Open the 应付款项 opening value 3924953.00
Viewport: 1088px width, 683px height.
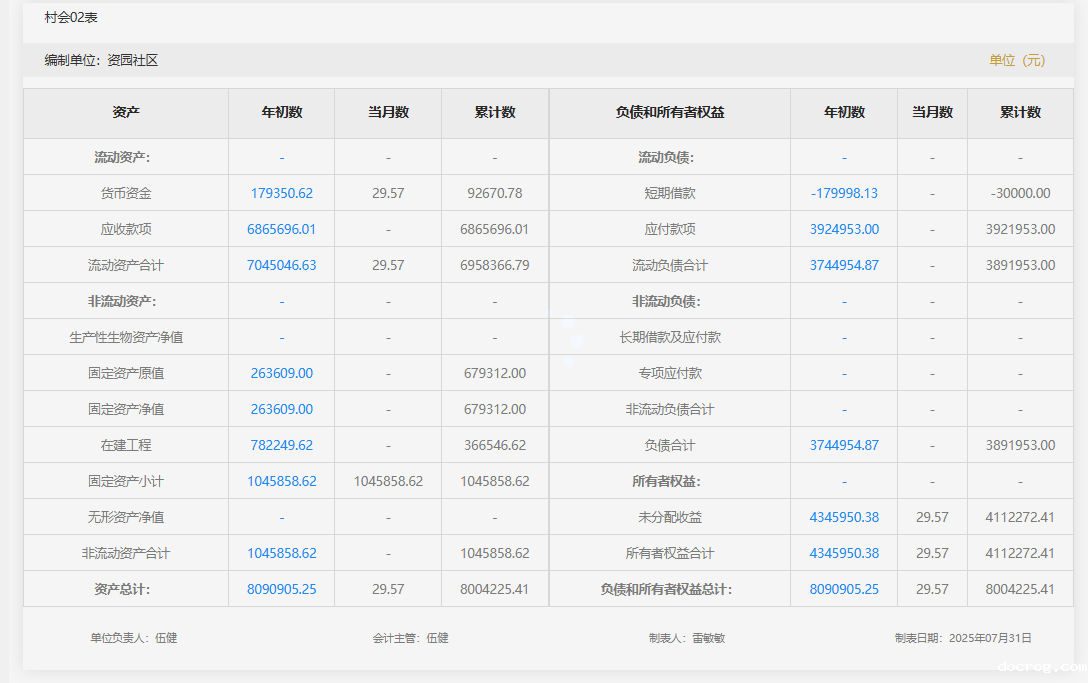(x=844, y=229)
